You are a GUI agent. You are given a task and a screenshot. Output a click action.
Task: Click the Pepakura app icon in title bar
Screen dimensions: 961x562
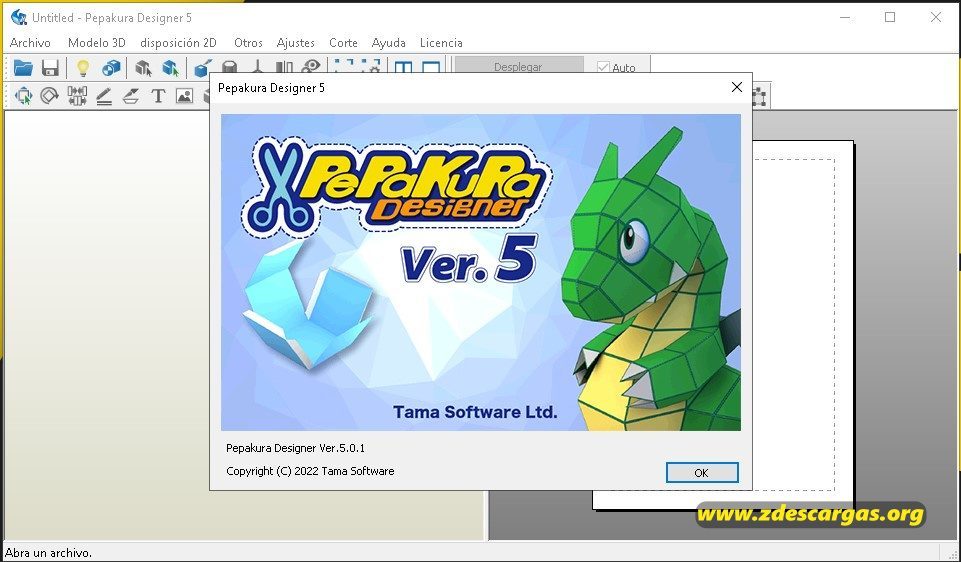[x=19, y=17]
